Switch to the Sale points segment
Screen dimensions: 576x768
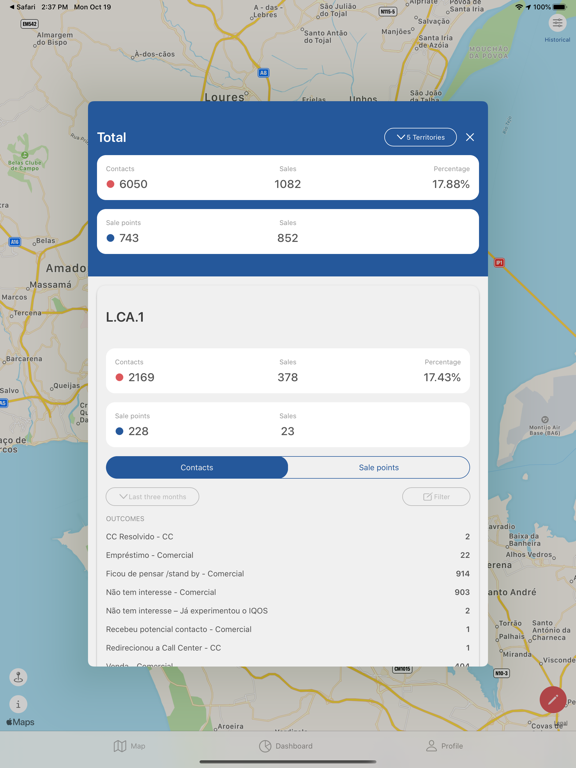click(379, 467)
